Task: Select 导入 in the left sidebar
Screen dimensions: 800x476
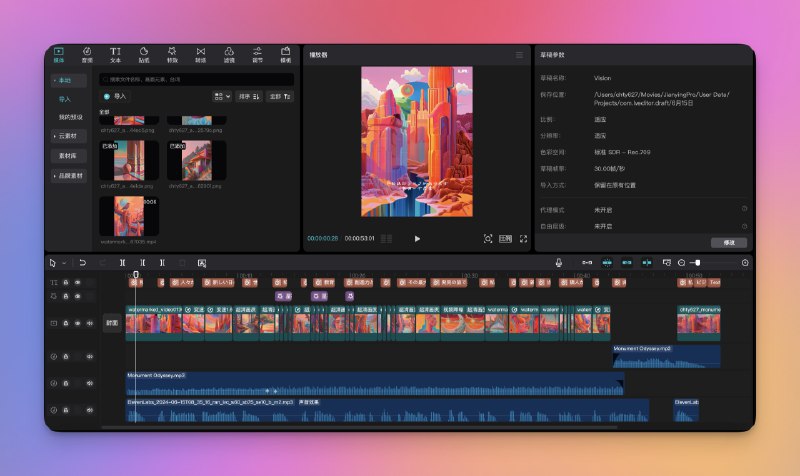Action: pyautogui.click(x=65, y=99)
